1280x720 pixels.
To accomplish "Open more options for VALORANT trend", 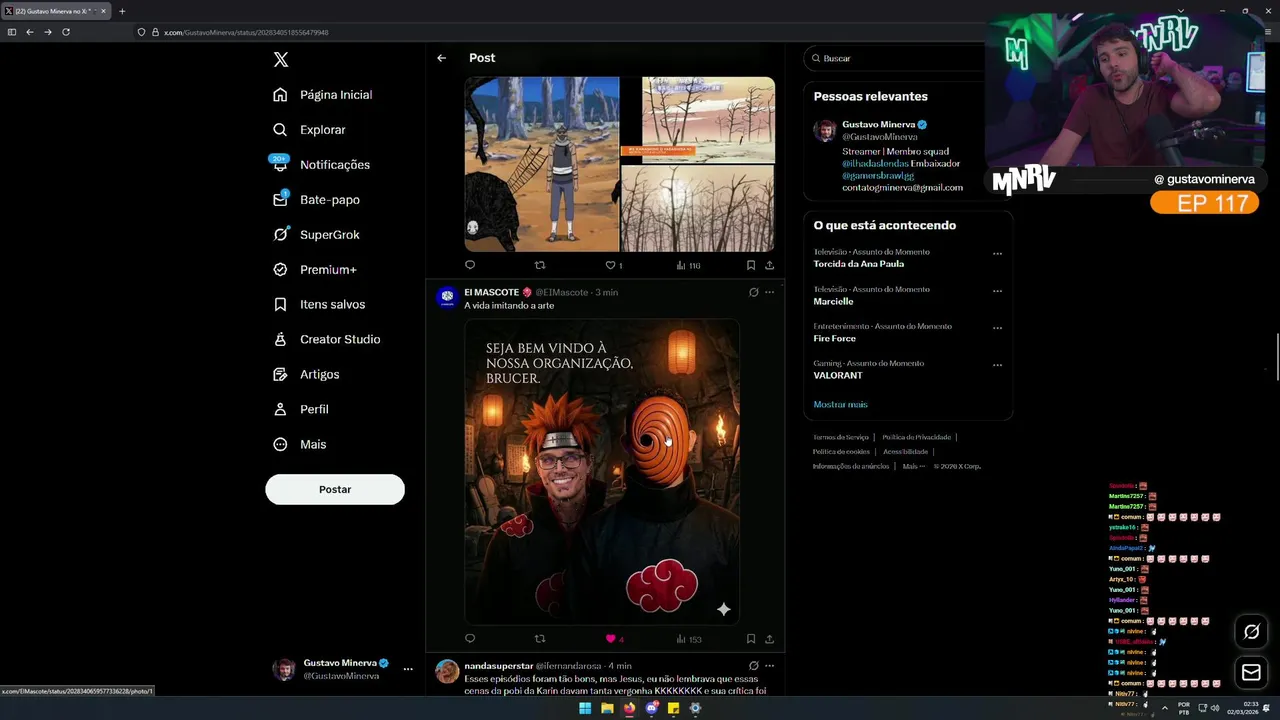I will click(x=997, y=365).
